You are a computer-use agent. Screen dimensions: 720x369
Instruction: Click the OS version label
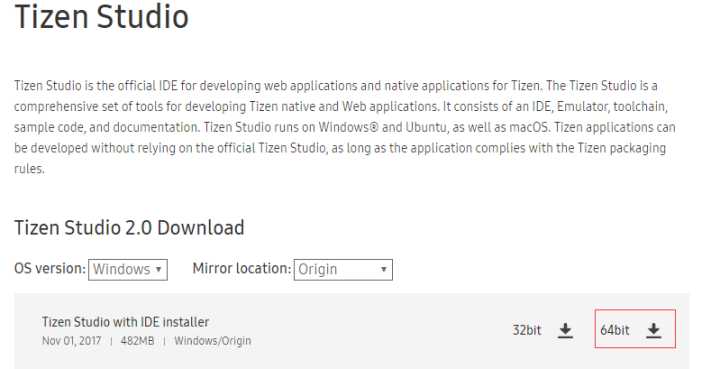tap(50, 268)
